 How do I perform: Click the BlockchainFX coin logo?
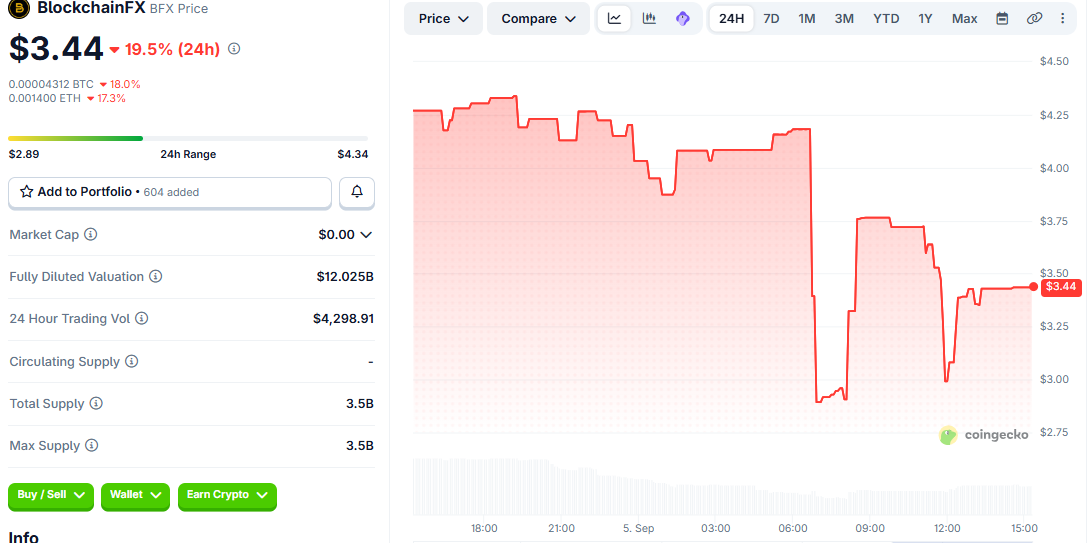point(19,8)
